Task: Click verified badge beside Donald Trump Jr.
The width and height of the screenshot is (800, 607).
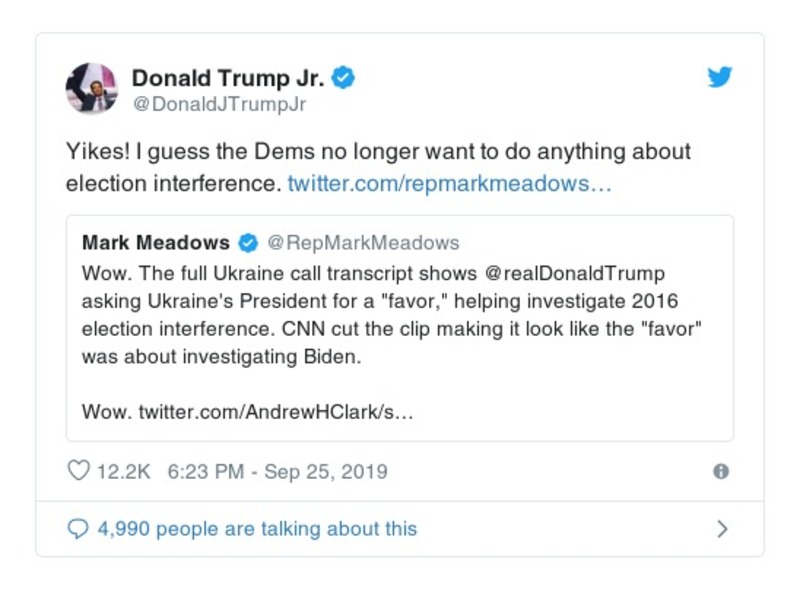Action: tap(344, 78)
